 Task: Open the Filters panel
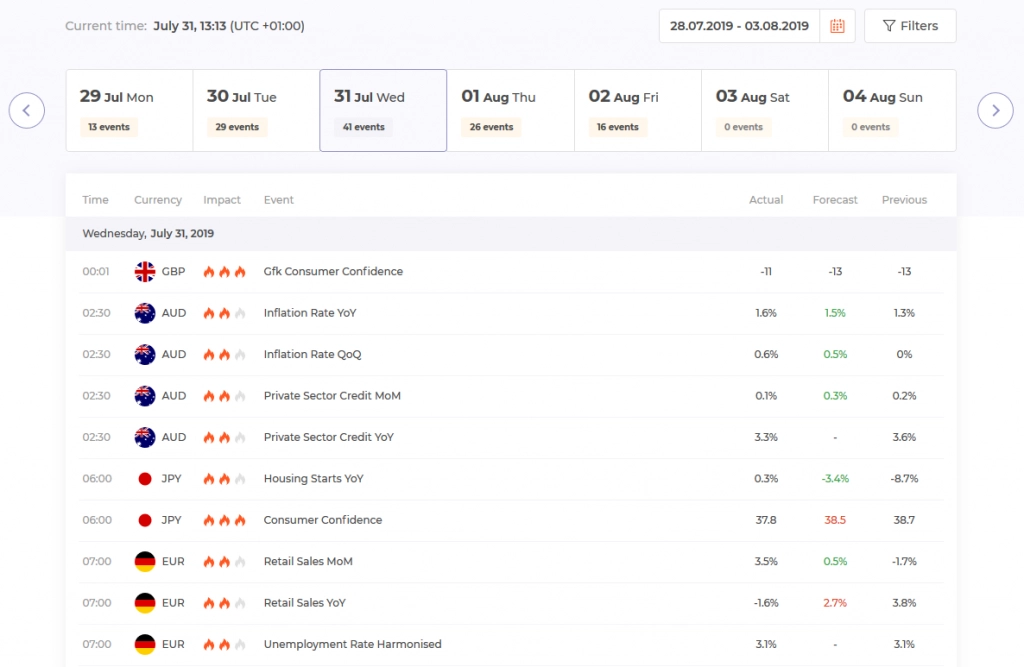point(910,25)
